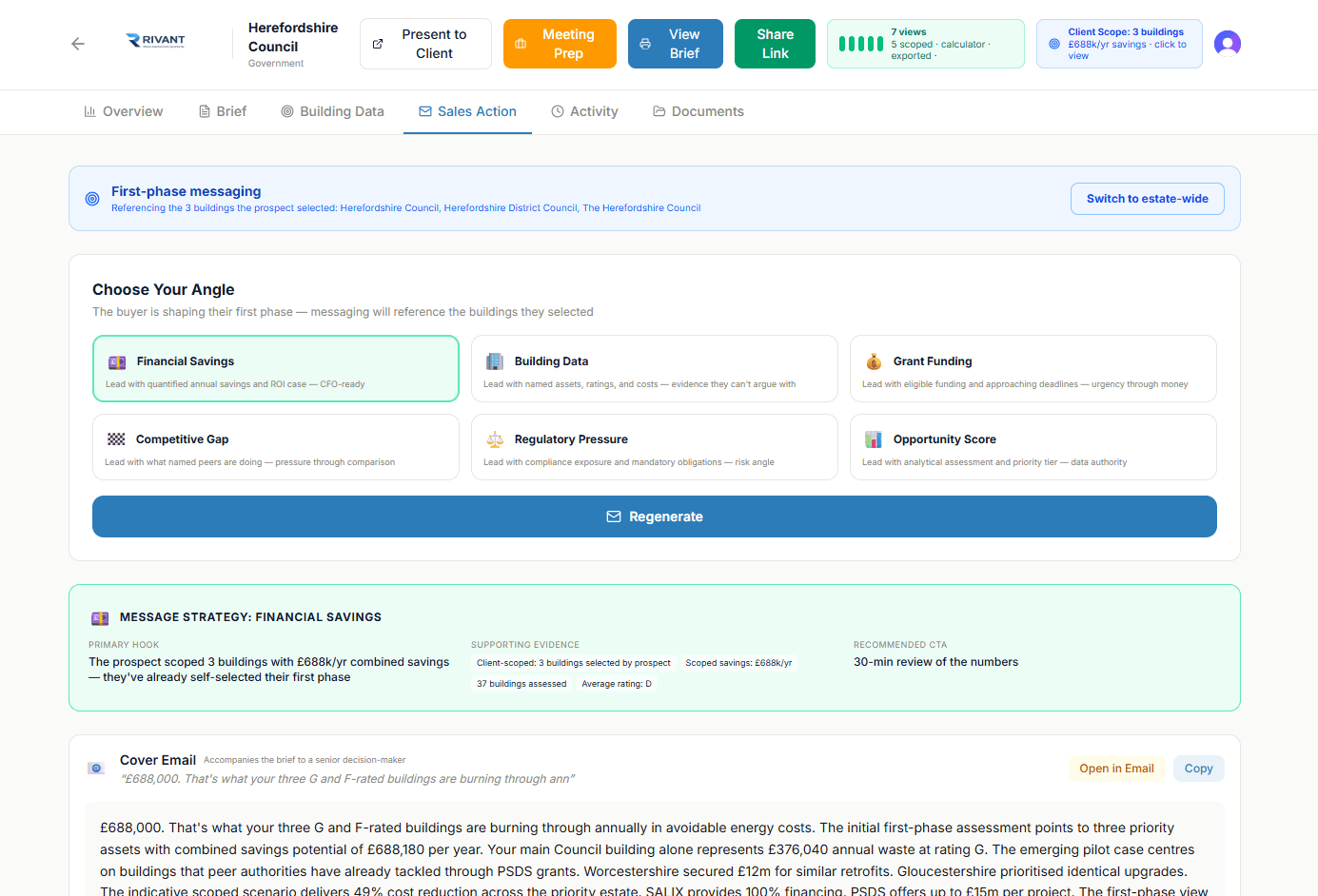
Task: Select the Regulatory Pressure angle card
Action: 655,447
